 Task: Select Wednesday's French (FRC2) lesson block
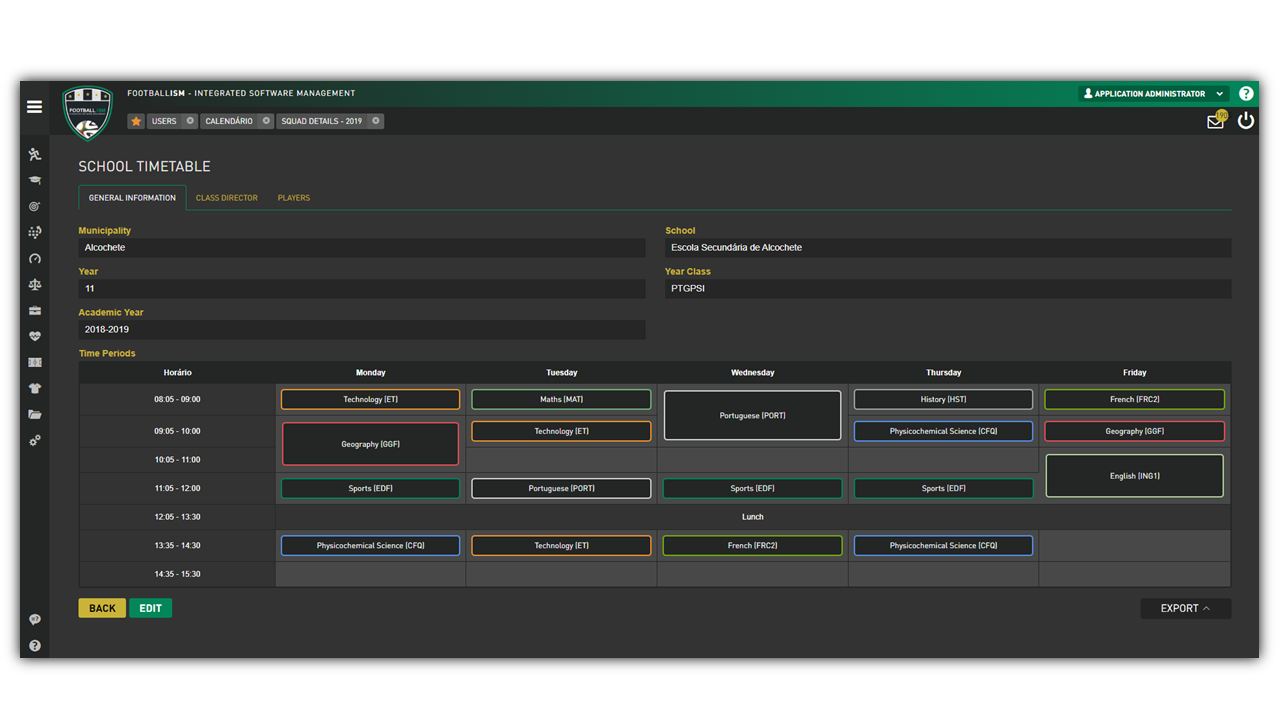click(x=753, y=546)
